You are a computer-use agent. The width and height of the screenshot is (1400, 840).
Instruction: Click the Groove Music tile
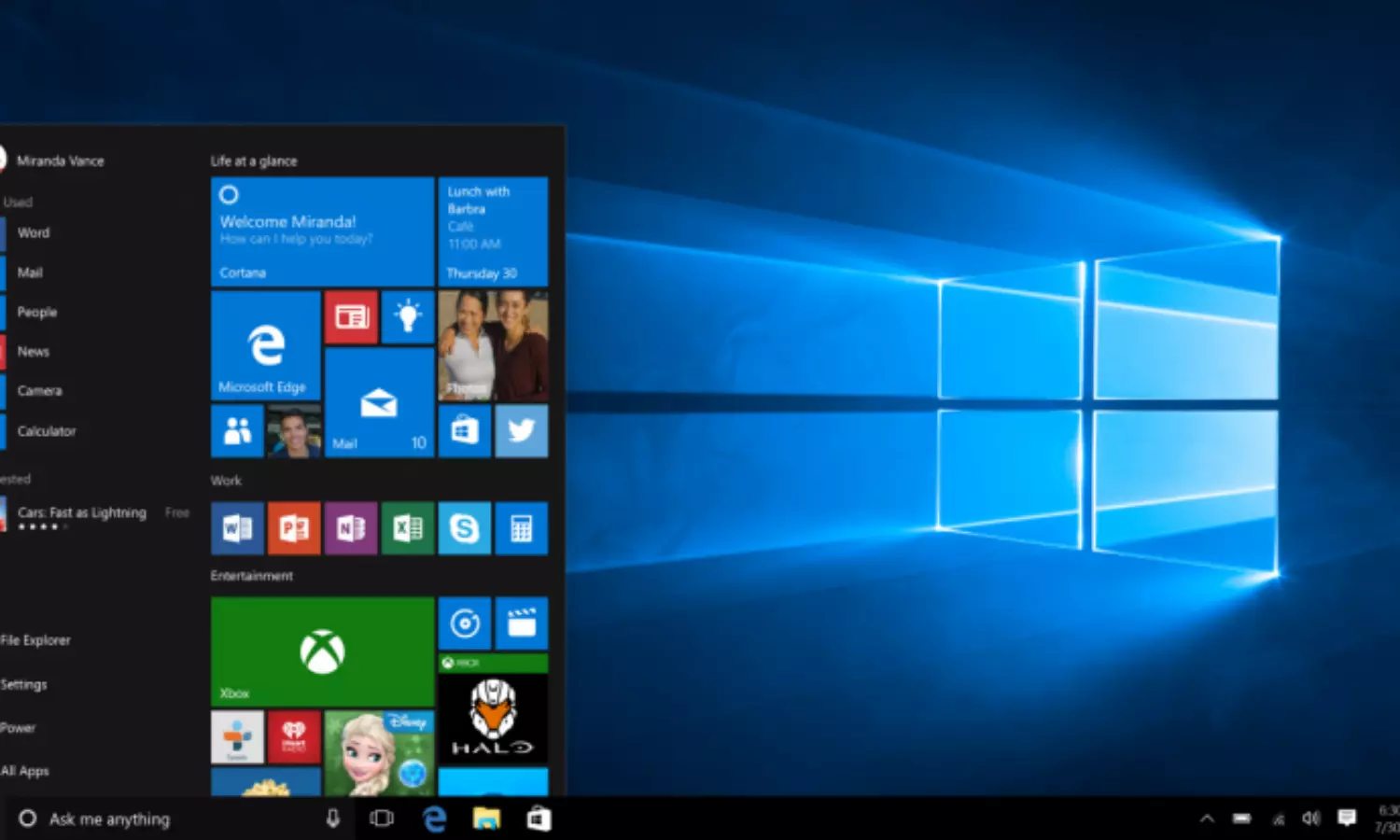tap(465, 623)
